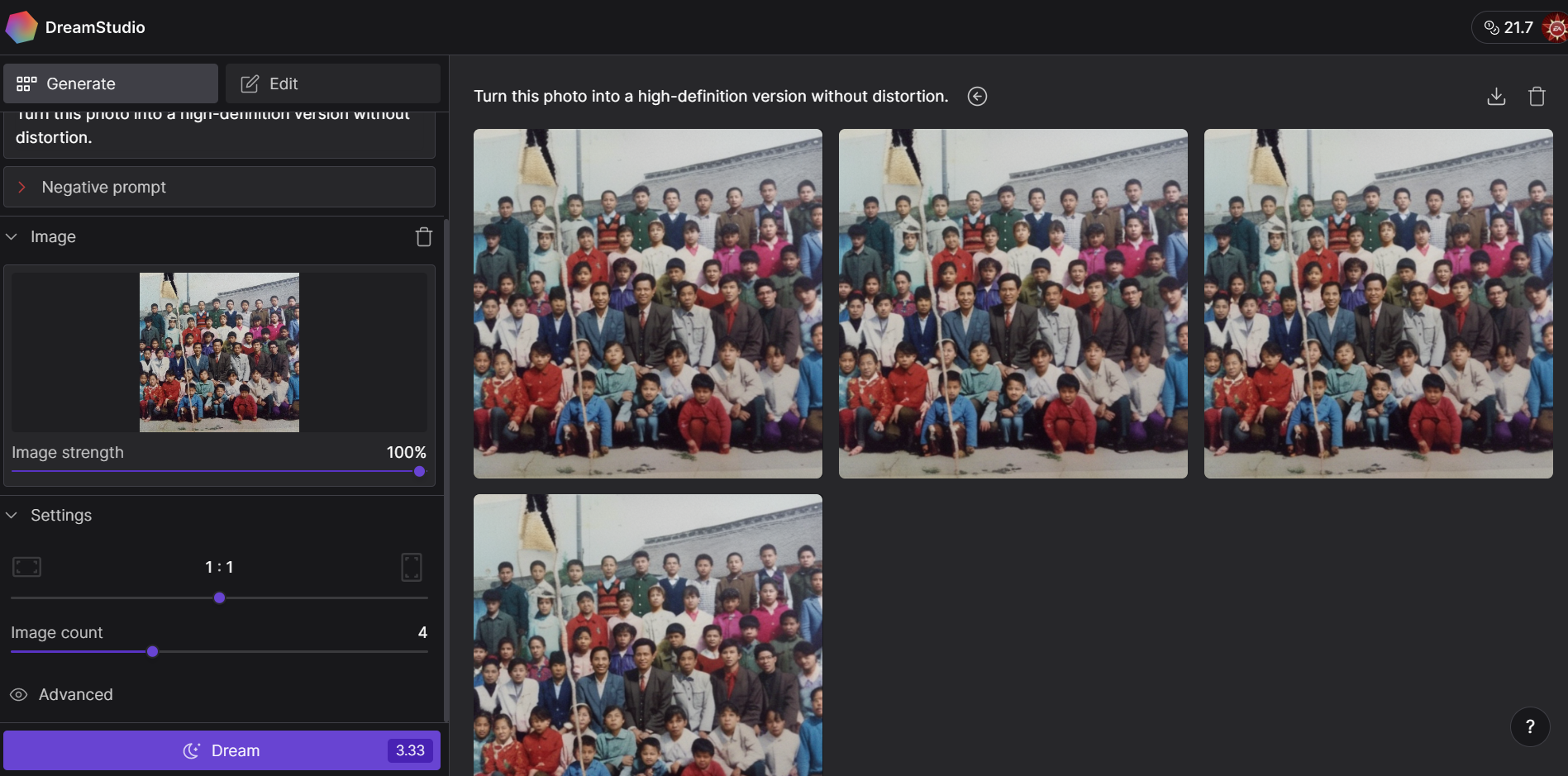
Task: Open the third generated image
Action: pyautogui.click(x=1379, y=303)
